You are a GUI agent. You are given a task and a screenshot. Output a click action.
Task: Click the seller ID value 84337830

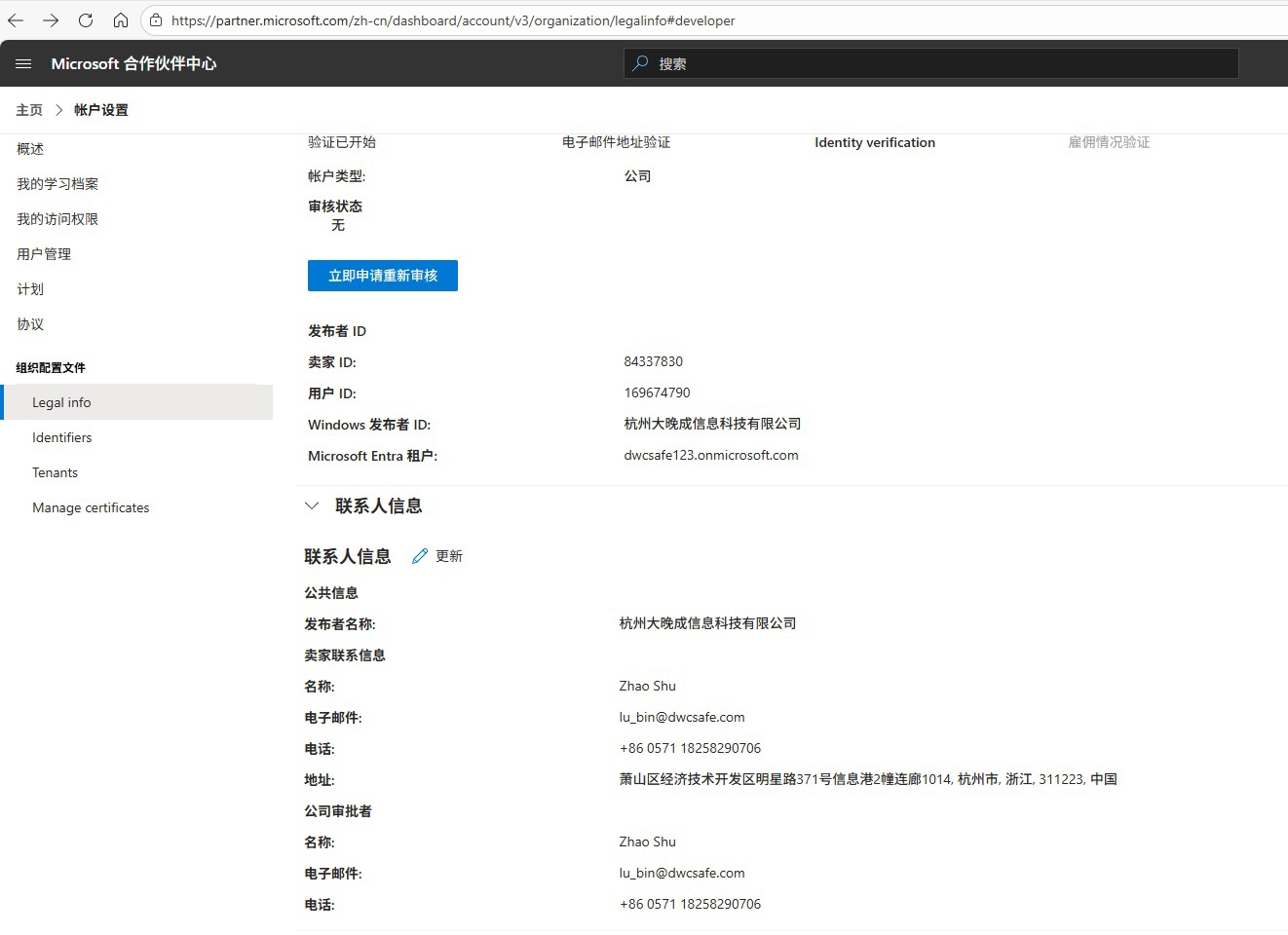pos(654,361)
